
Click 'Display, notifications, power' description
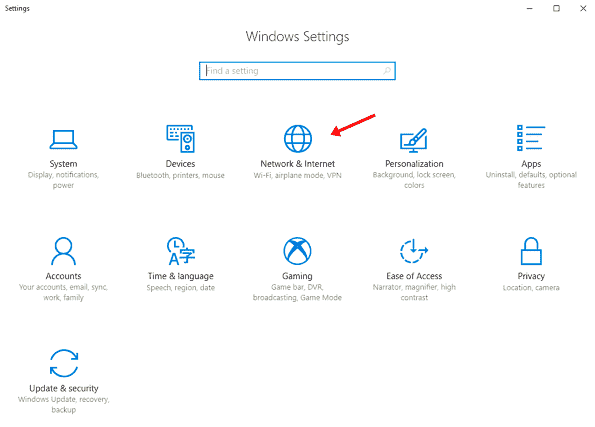pos(63,180)
